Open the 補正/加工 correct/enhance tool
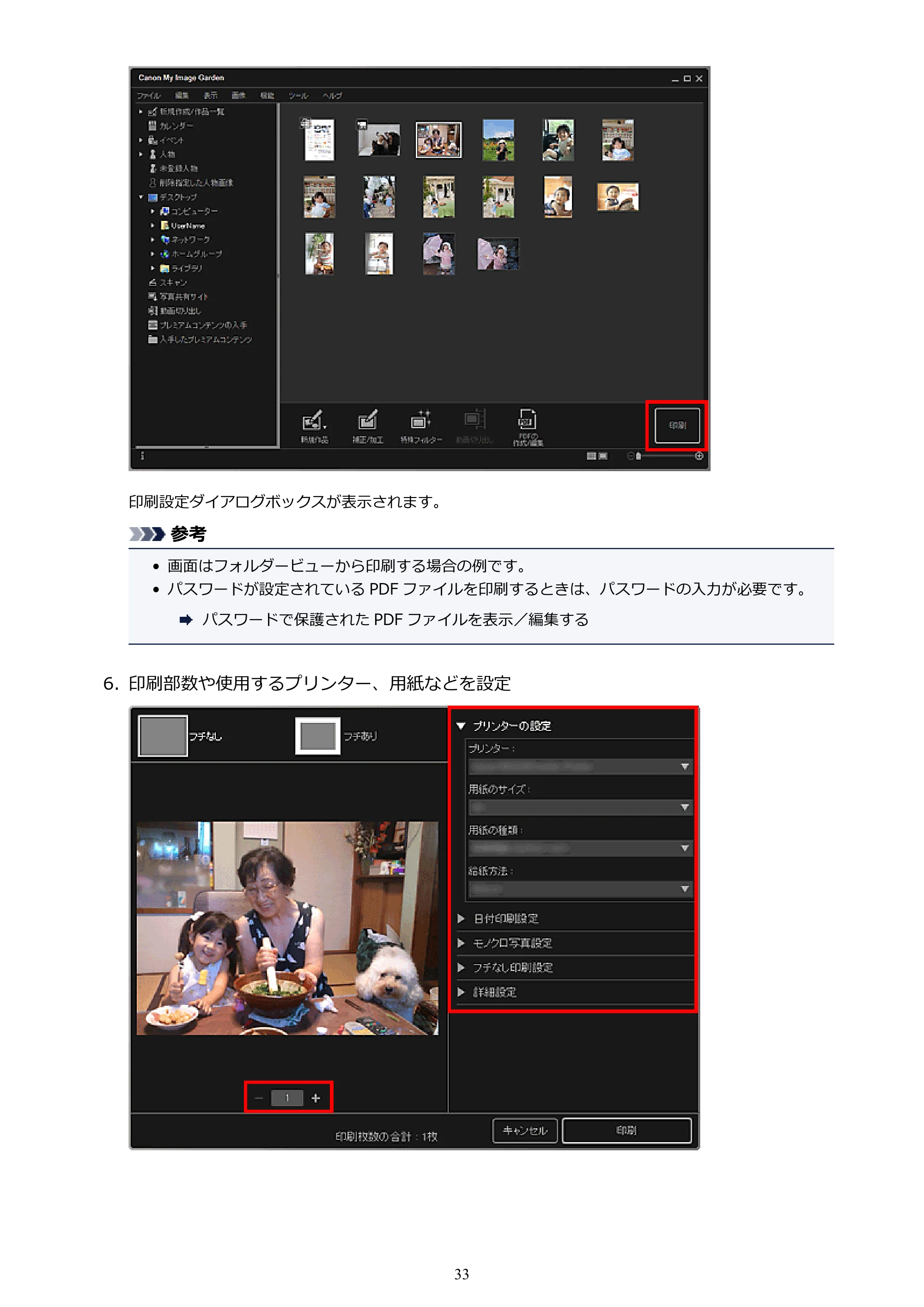924x1307 pixels. tap(367, 426)
